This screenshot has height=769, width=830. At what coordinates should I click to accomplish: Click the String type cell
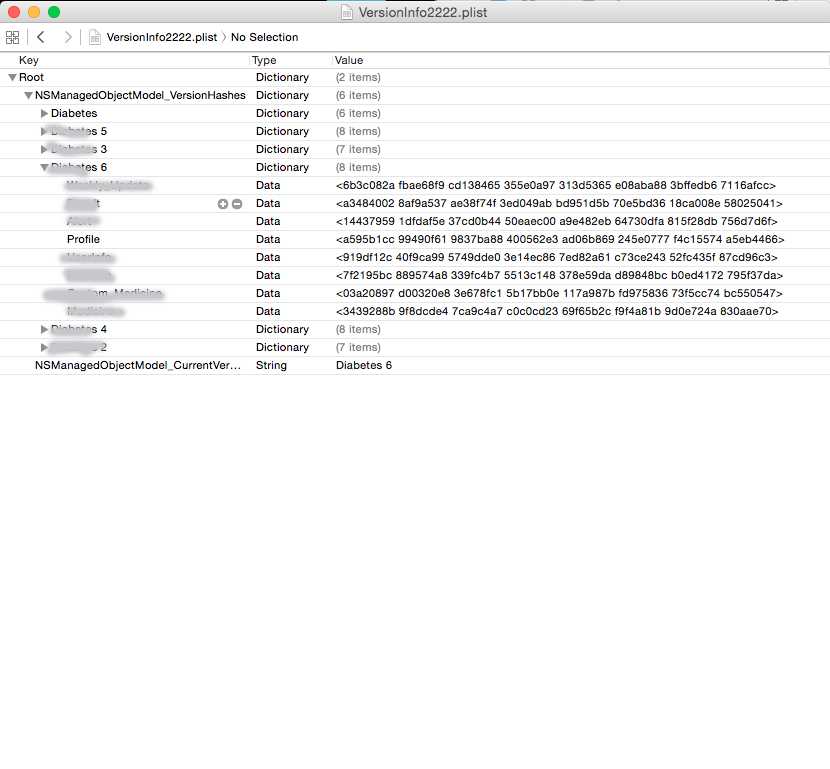tap(271, 365)
